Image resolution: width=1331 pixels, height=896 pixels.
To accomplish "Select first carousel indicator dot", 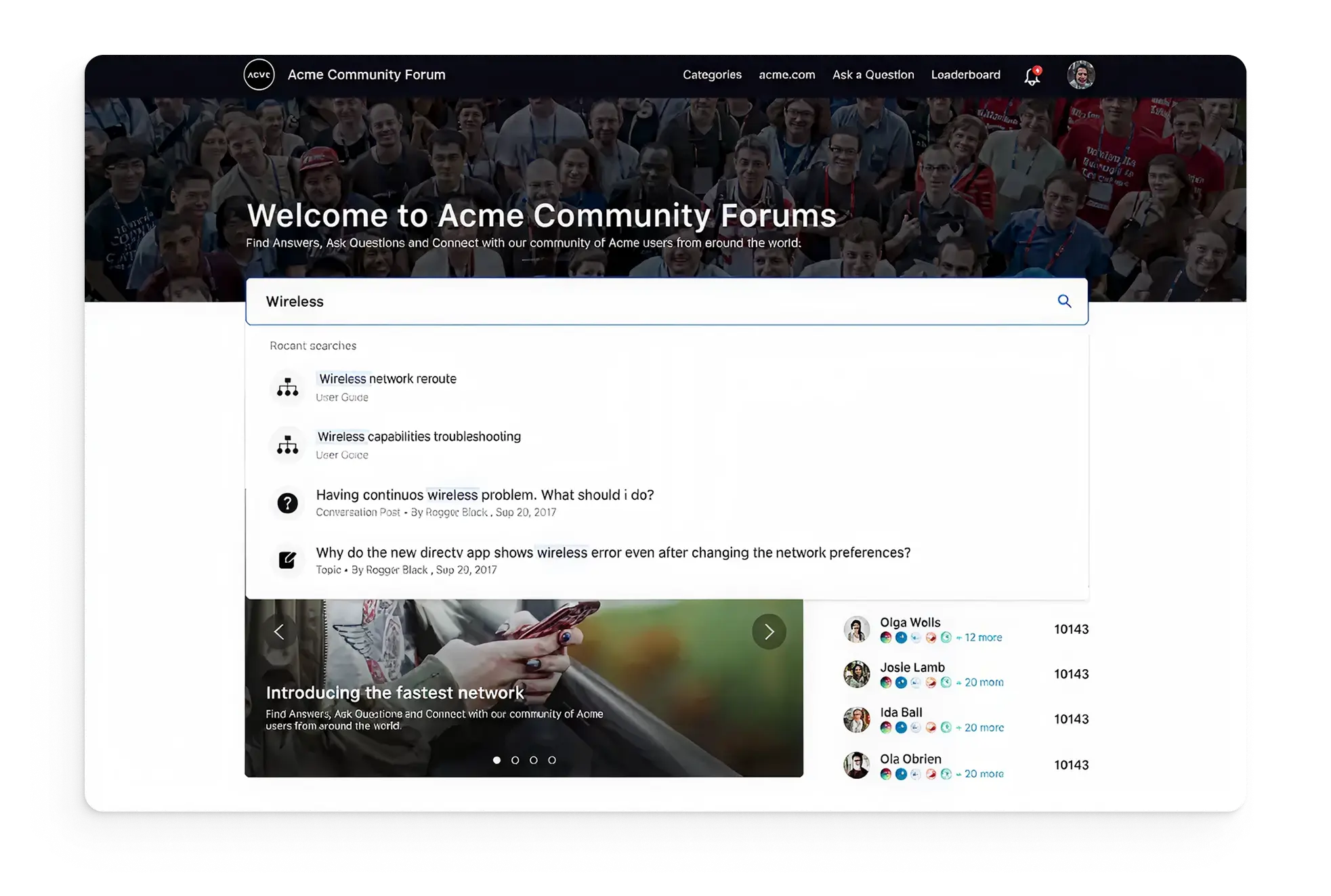I will click(497, 760).
